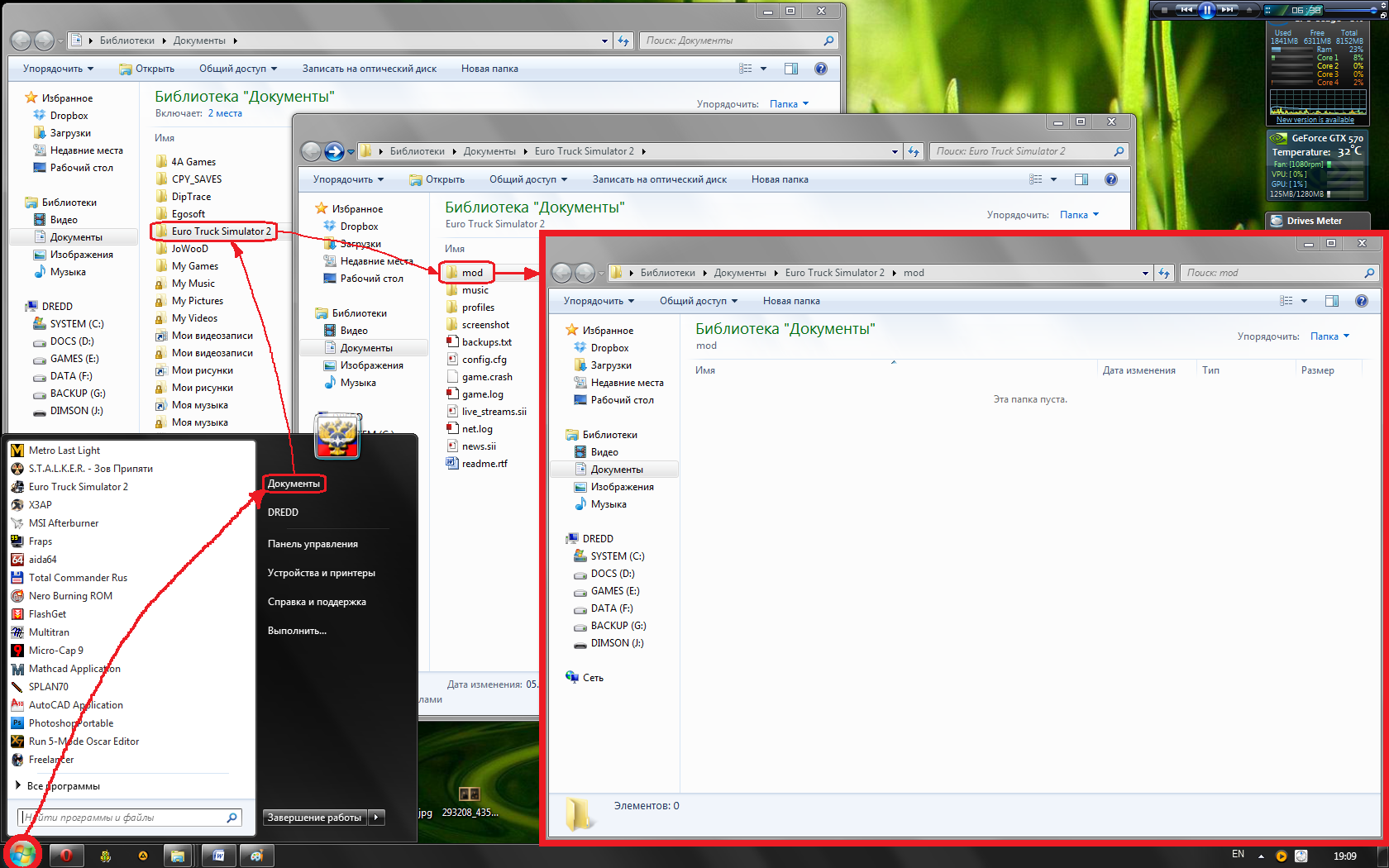Open aida64 from Start menu
1389x868 pixels.
tap(43, 560)
